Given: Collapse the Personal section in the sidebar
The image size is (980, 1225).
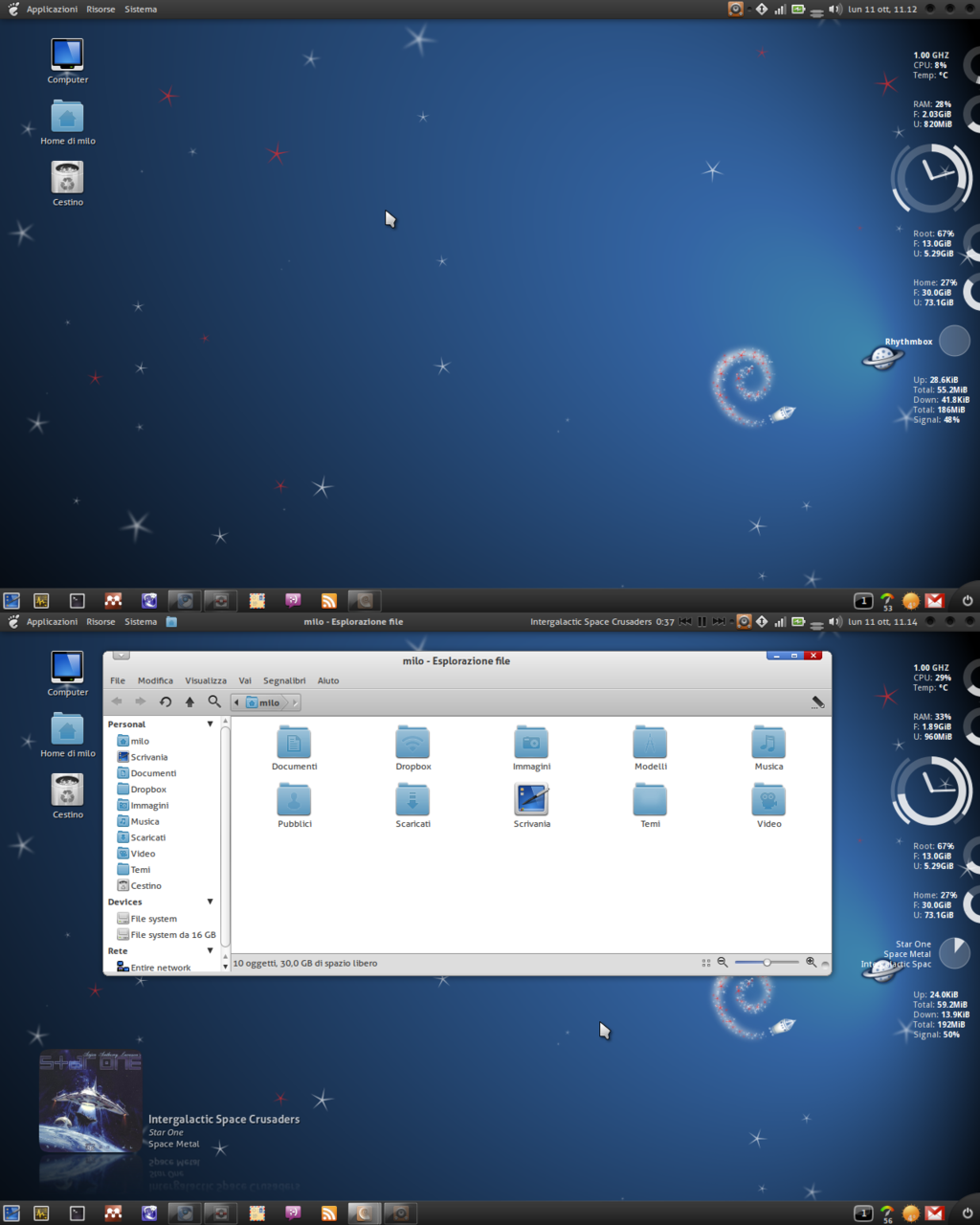Looking at the screenshot, I should click(210, 724).
